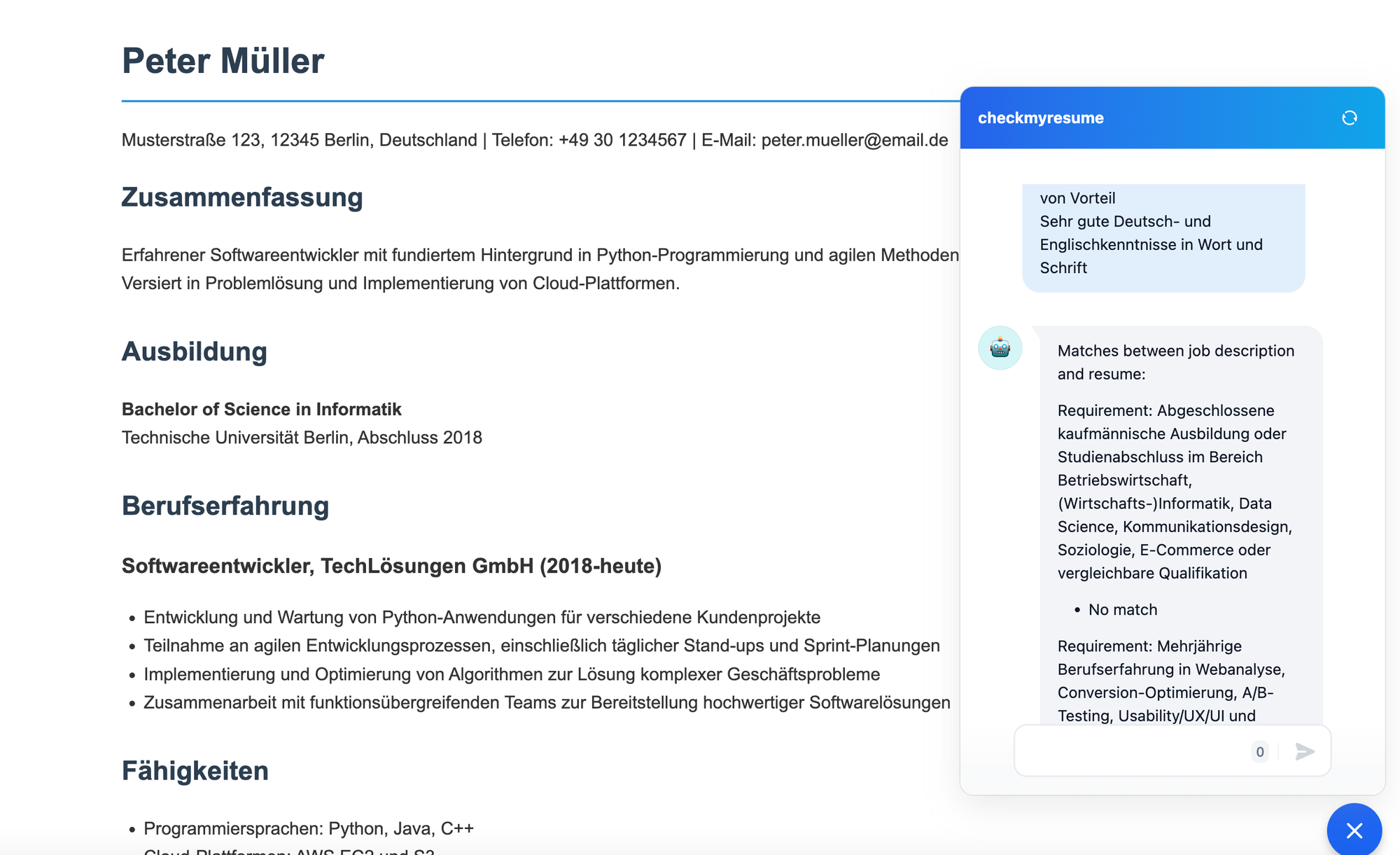Click the user message bubble about Englischkenntnisse
The height and width of the screenshot is (855, 1400).
(1151, 244)
